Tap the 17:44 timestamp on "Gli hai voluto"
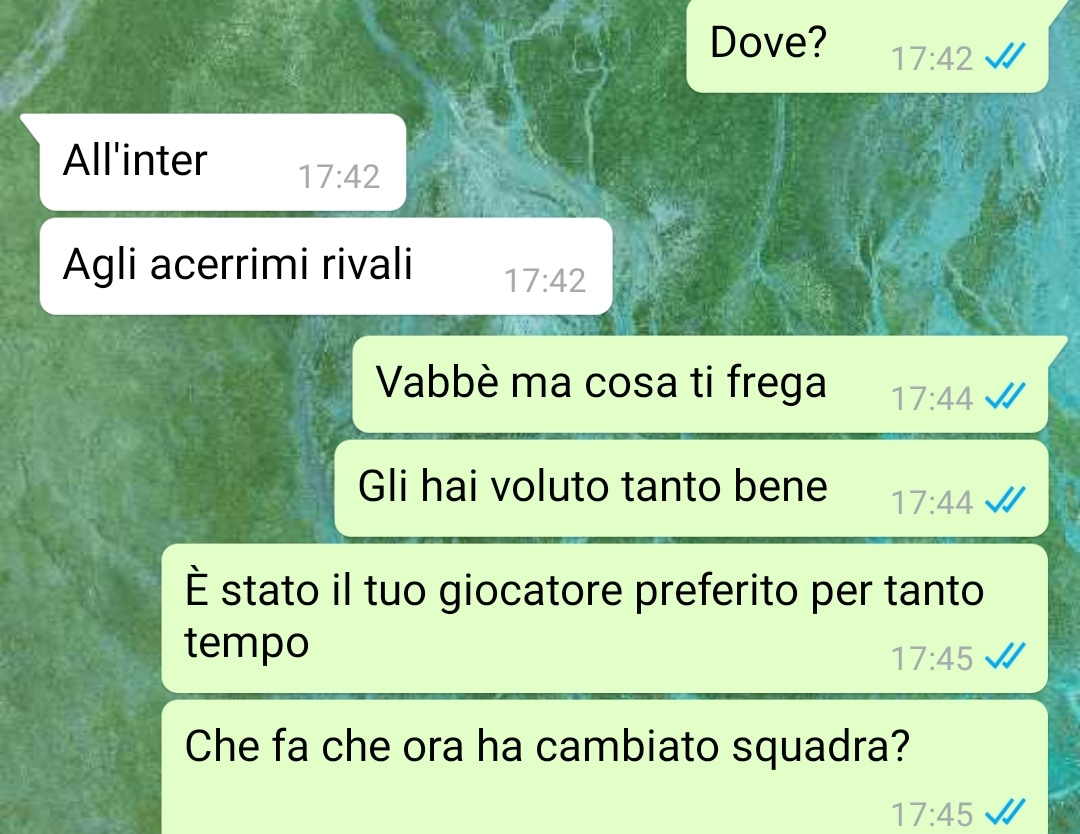The image size is (1080, 834). point(932,503)
